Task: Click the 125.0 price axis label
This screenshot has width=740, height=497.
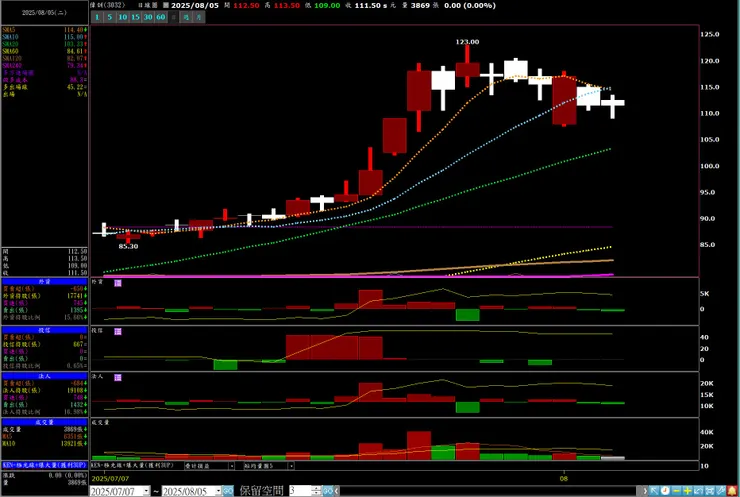Action: (710, 34)
